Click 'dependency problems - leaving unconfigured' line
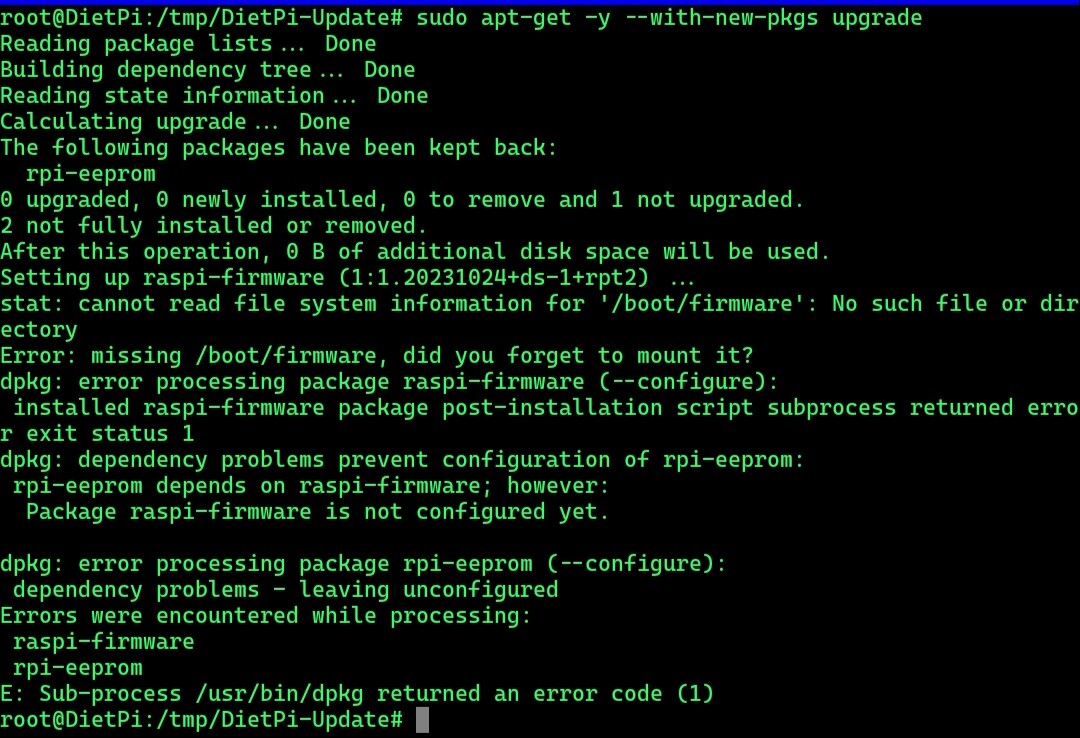The width and height of the screenshot is (1080, 738). click(x=286, y=590)
